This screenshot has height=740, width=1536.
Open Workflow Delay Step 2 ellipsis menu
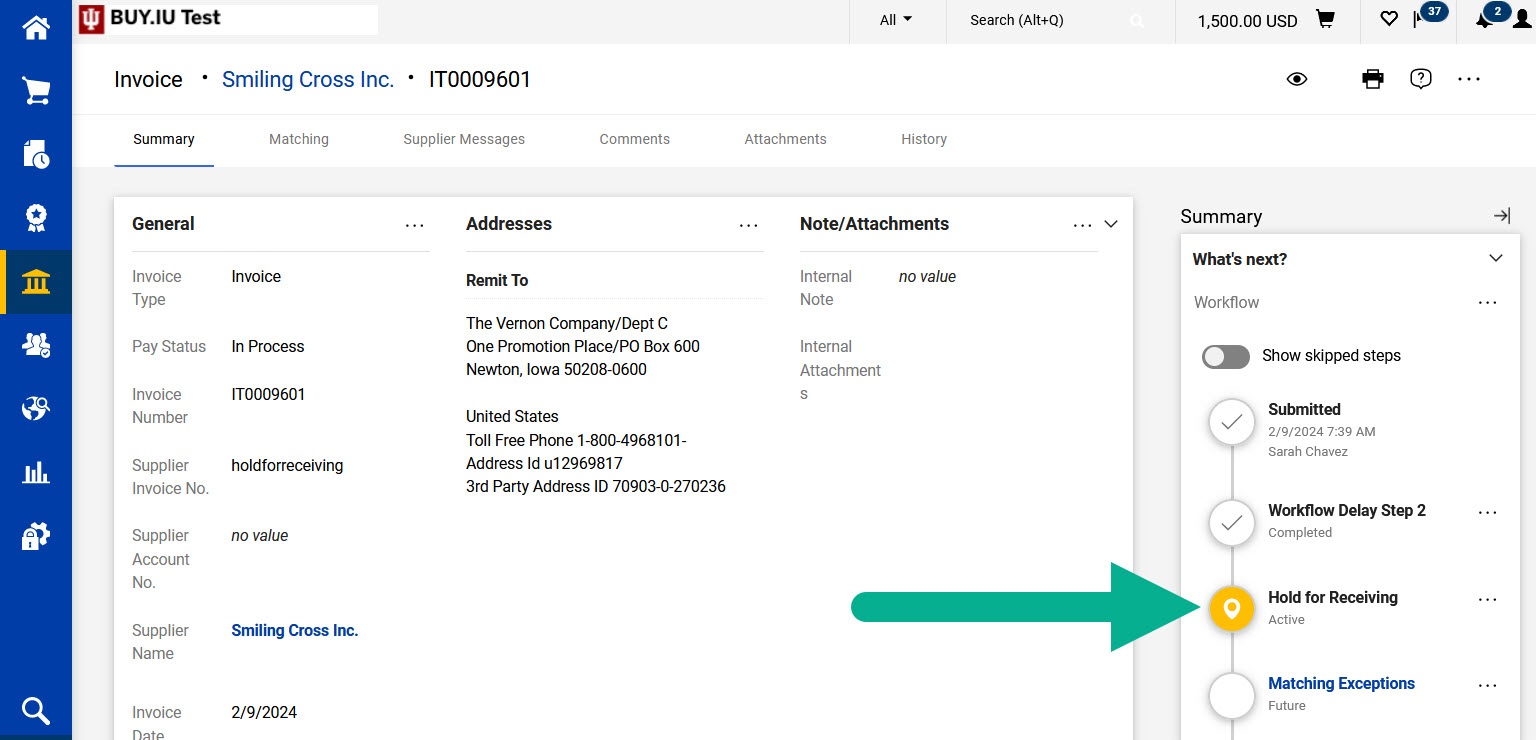(x=1488, y=512)
